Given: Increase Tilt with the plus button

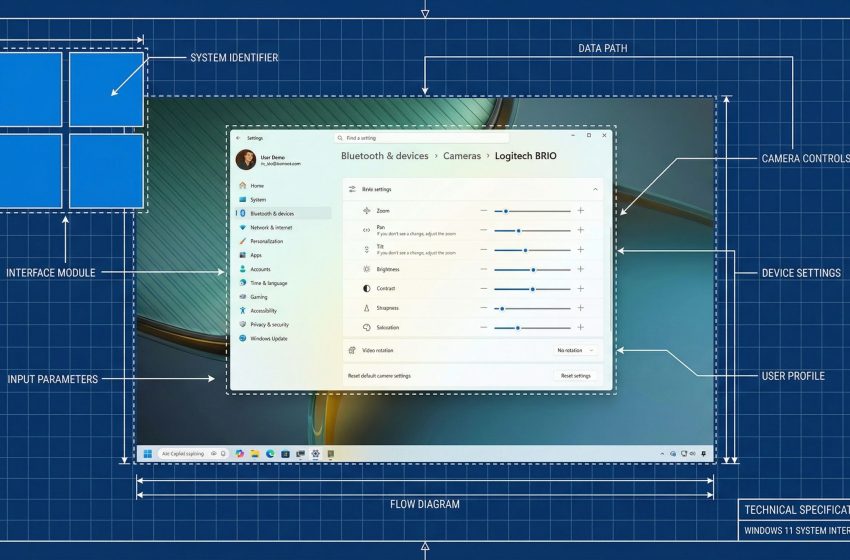Looking at the screenshot, I should click(x=581, y=249).
